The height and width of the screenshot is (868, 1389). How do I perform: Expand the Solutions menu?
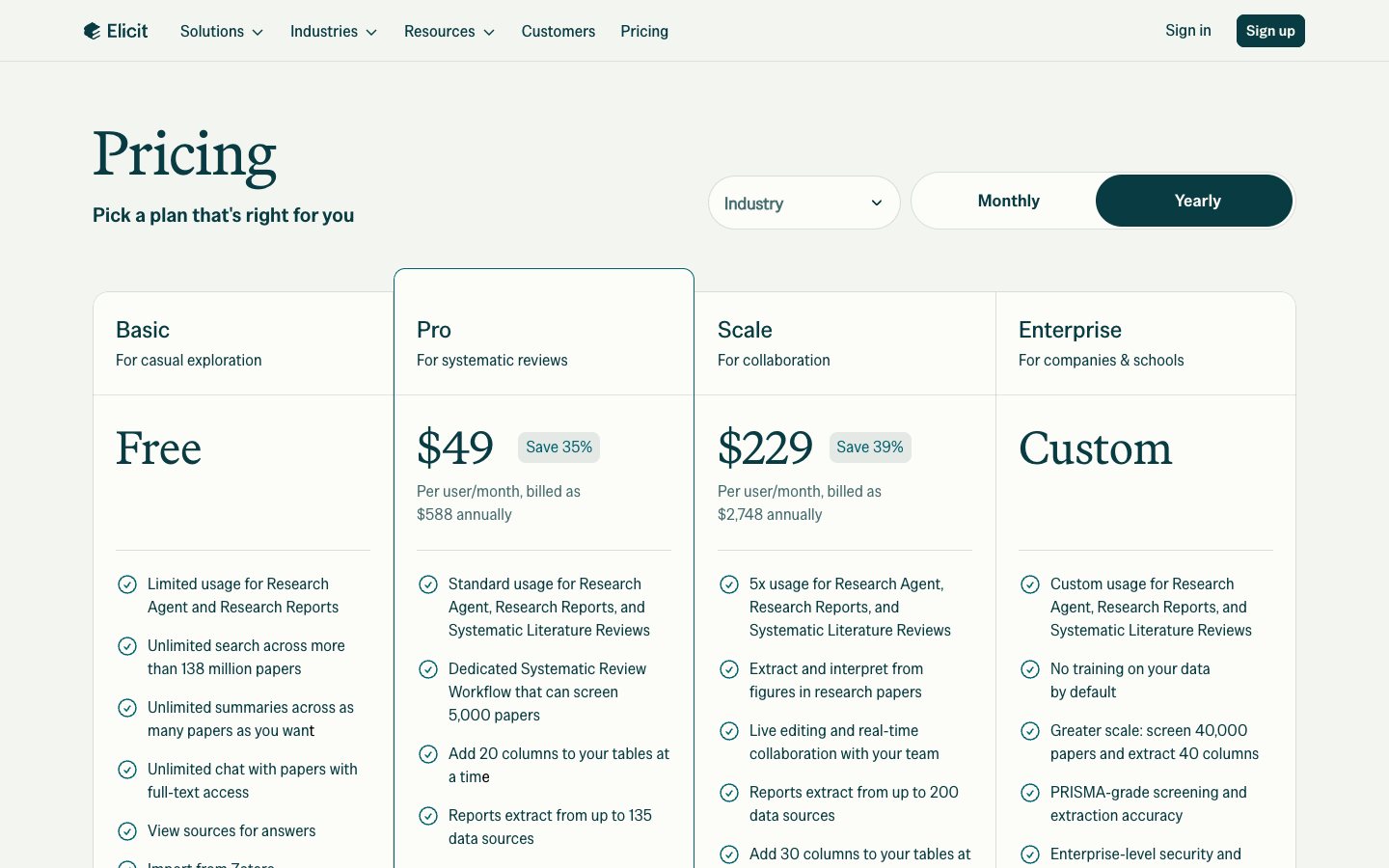pyautogui.click(x=221, y=31)
